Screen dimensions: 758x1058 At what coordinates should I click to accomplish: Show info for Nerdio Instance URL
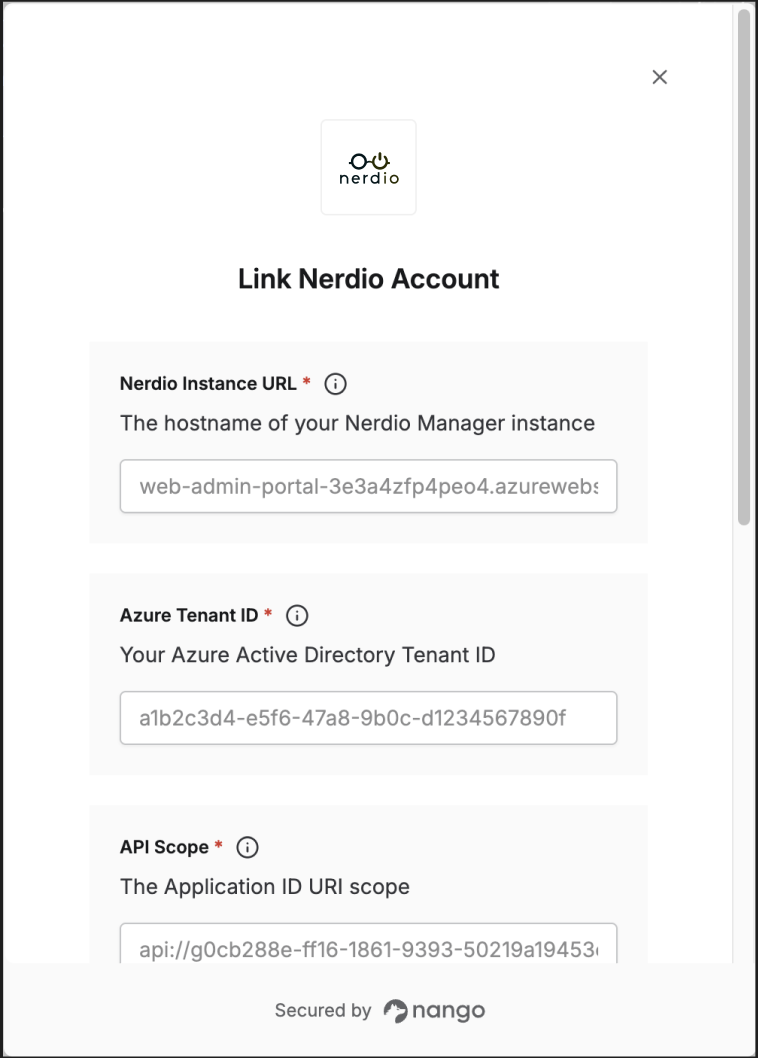coord(335,384)
